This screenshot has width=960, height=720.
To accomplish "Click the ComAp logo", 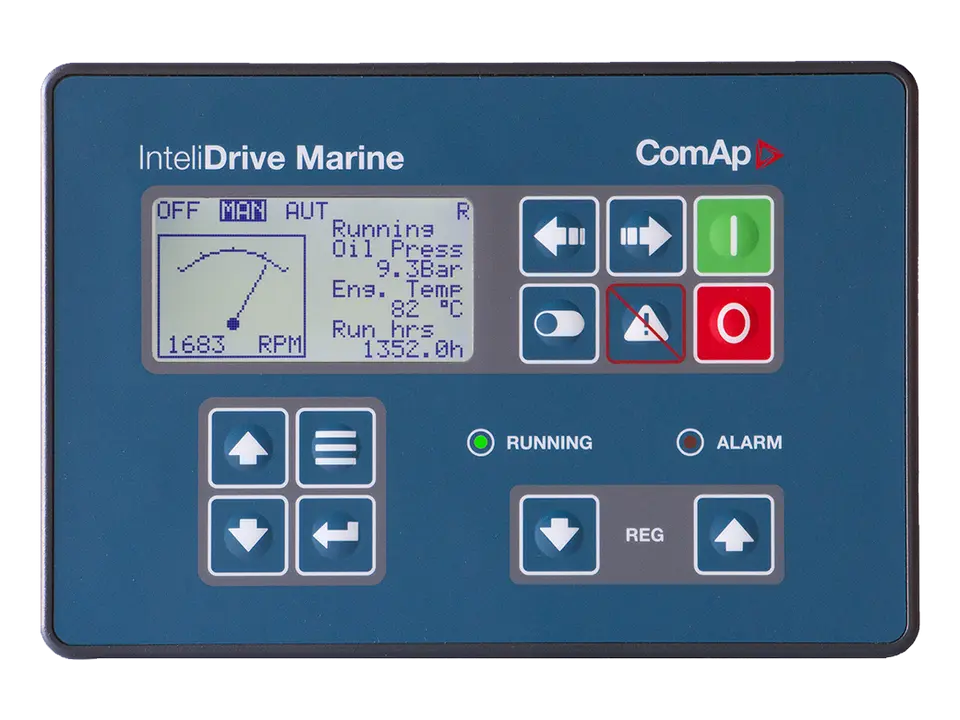I will click(709, 153).
